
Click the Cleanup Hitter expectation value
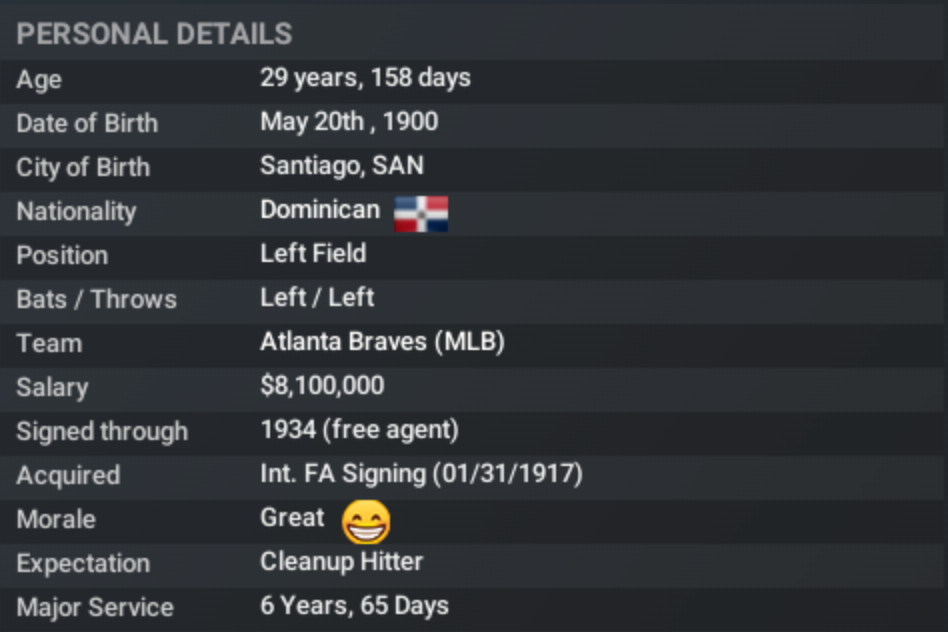coord(341,562)
